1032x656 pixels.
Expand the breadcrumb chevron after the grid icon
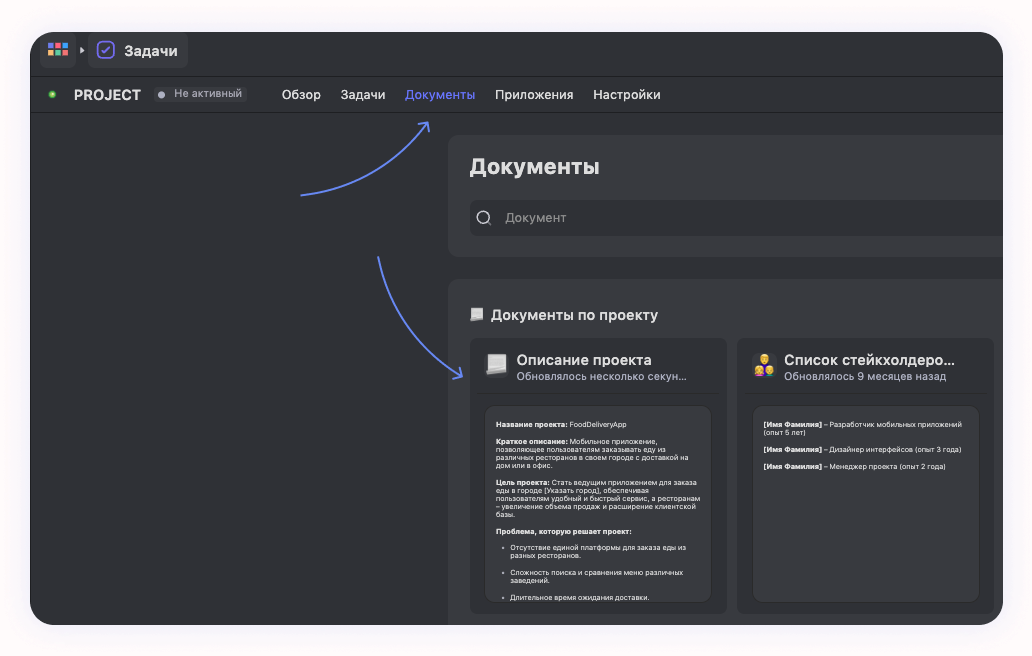[80, 49]
